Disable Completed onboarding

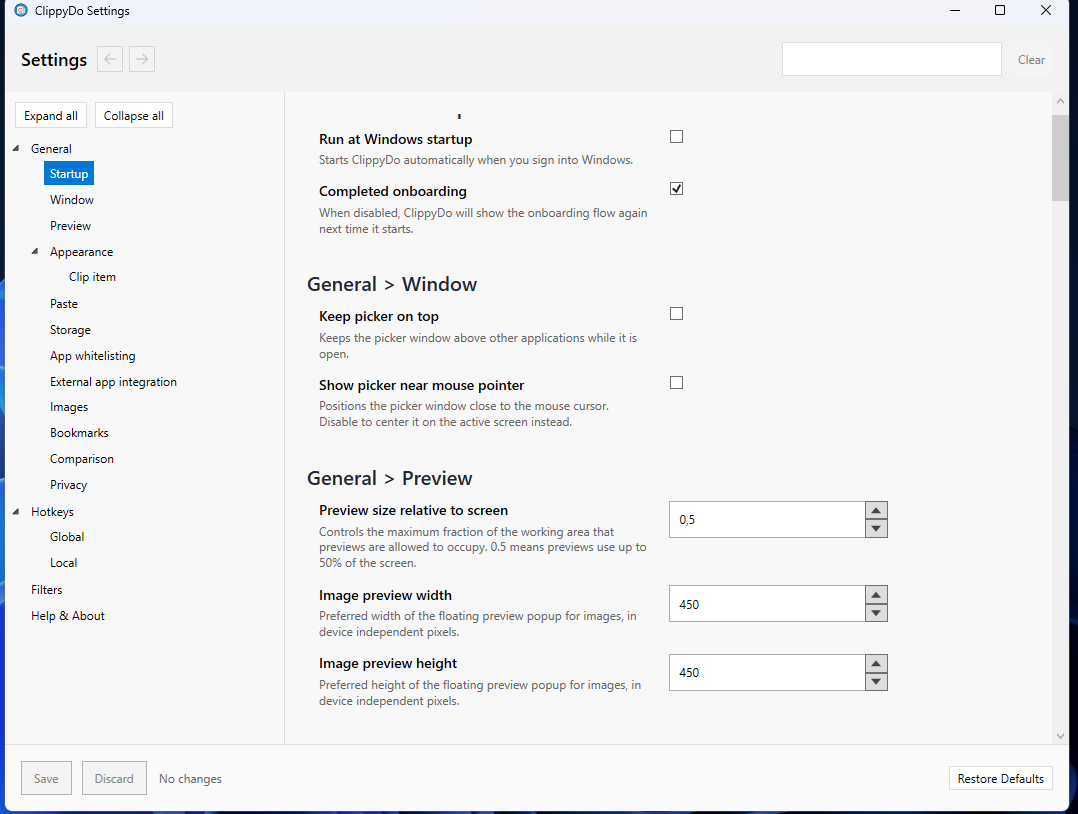pos(676,188)
